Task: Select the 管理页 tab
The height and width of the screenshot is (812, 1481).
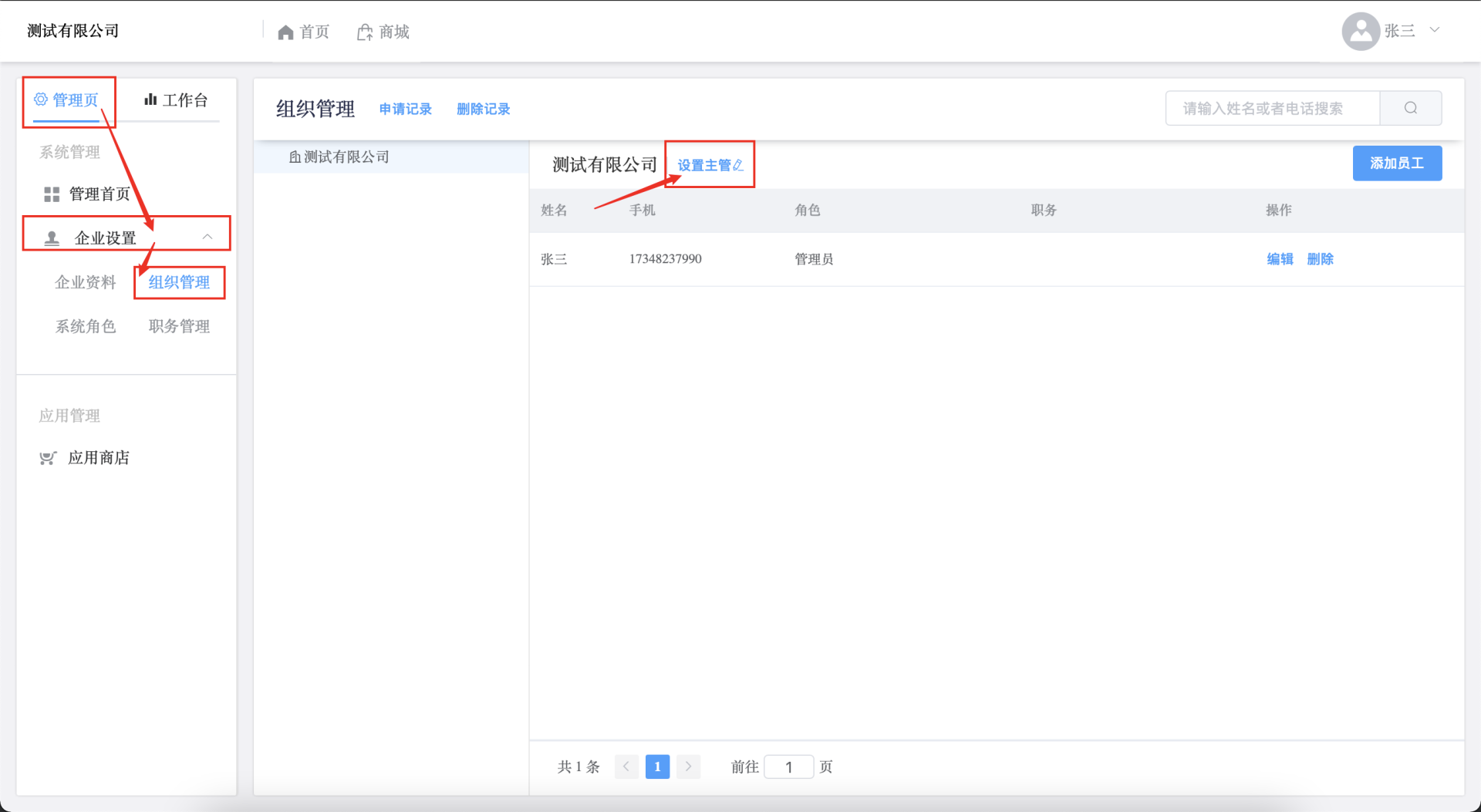Action: pos(67,100)
